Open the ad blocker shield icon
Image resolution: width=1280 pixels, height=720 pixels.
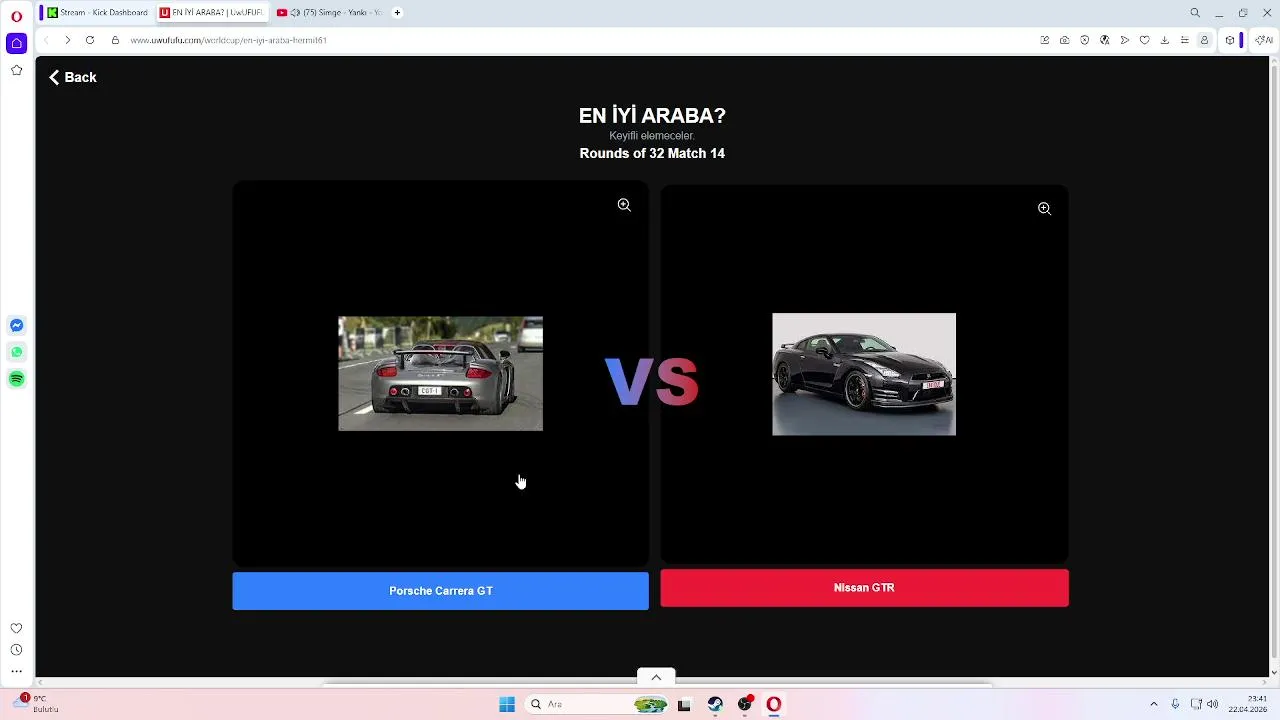1085,40
